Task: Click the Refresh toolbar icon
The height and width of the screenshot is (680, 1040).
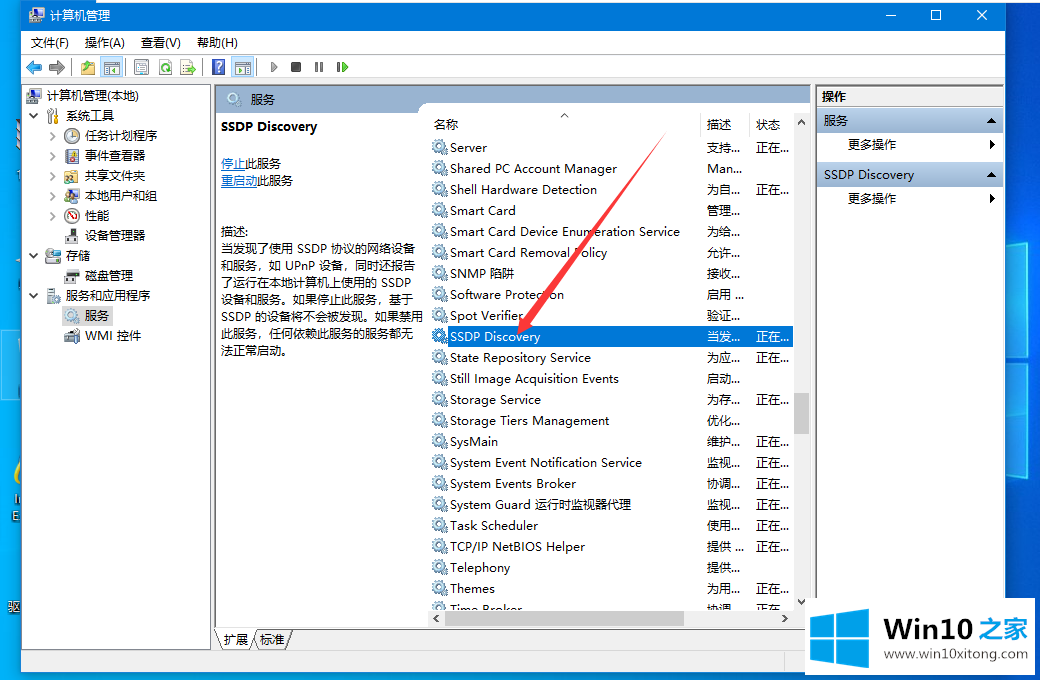Action: pyautogui.click(x=165, y=67)
